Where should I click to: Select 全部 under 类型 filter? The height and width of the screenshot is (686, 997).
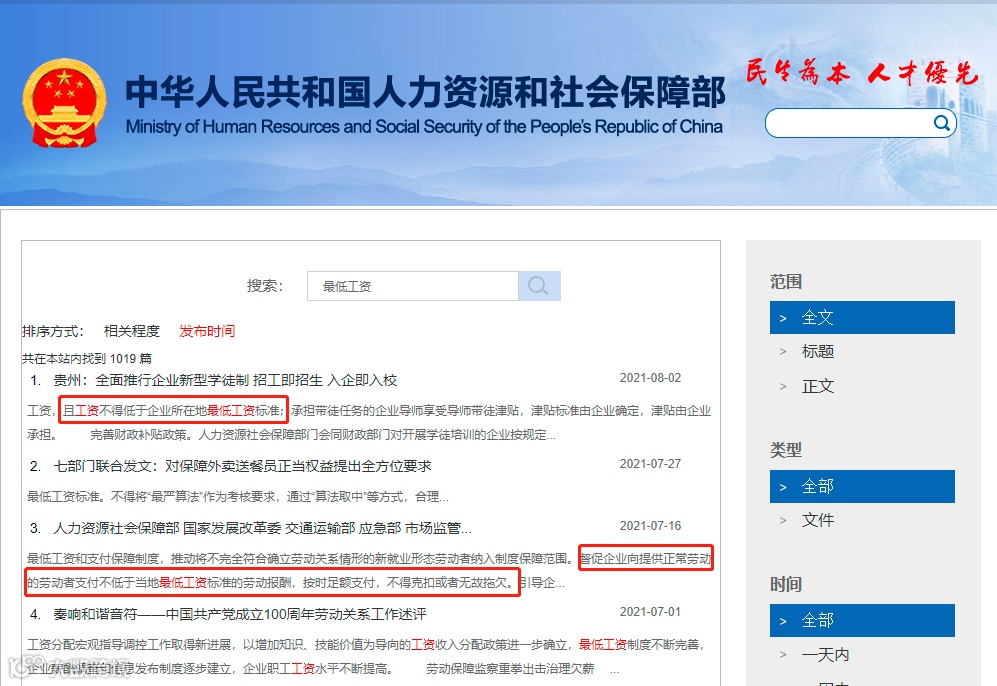coord(862,486)
